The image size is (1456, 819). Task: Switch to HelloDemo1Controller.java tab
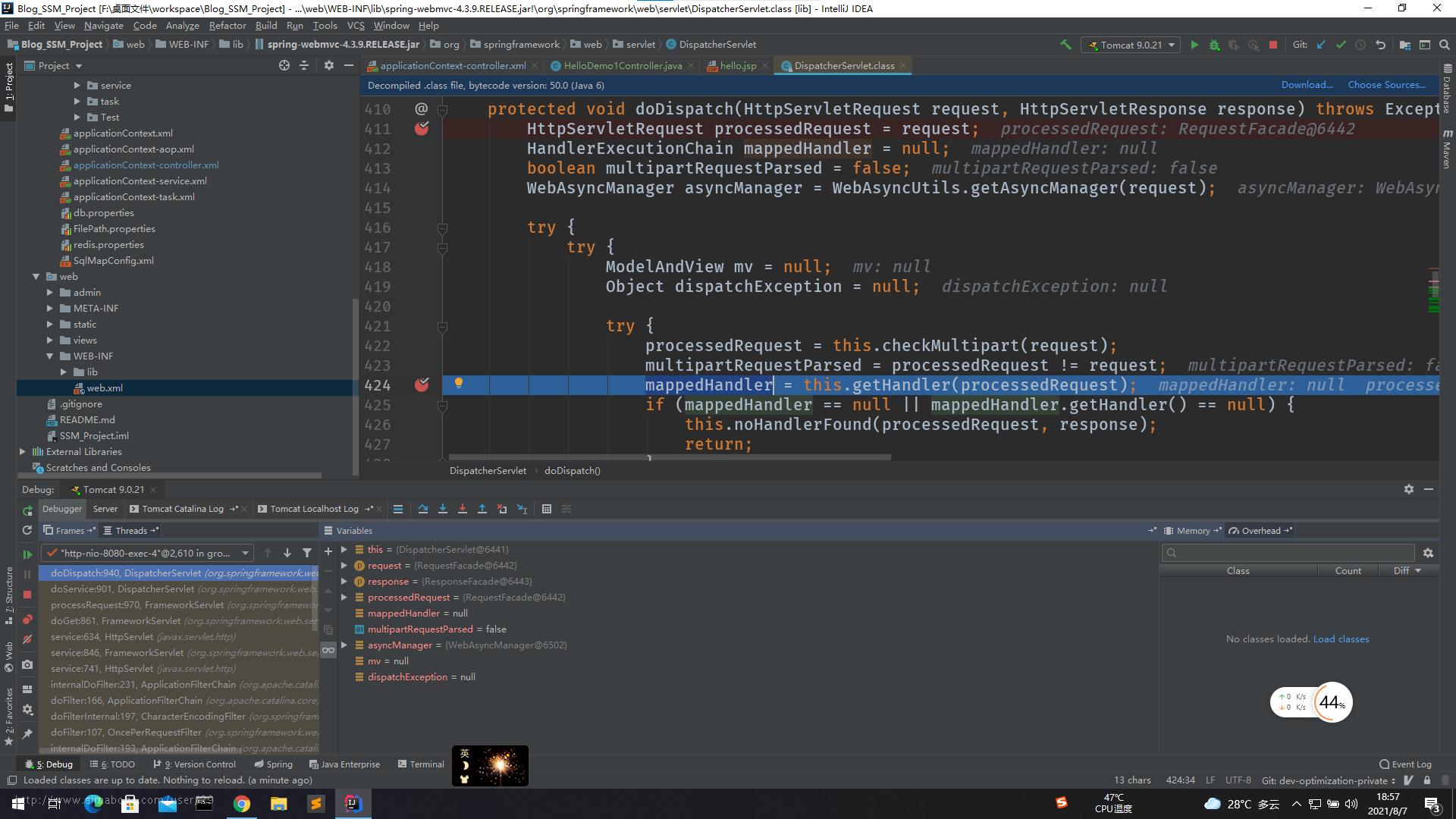[622, 65]
